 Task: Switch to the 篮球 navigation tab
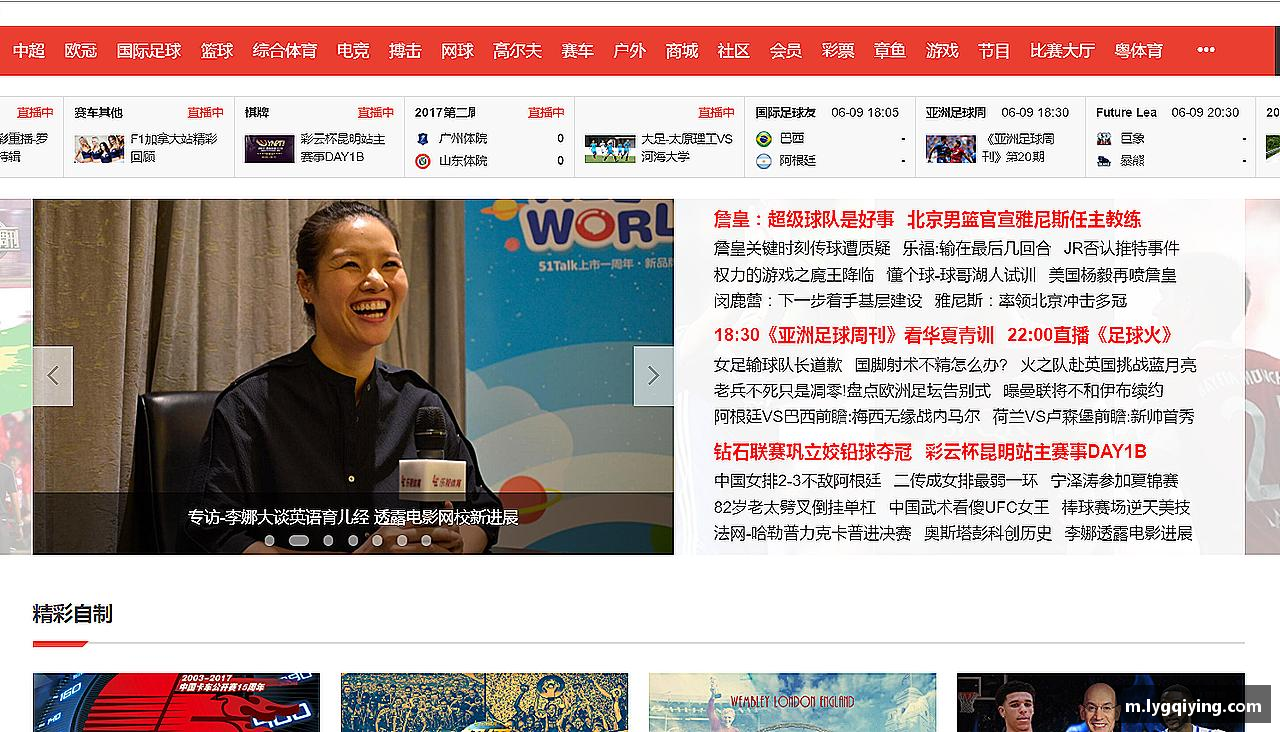[217, 50]
